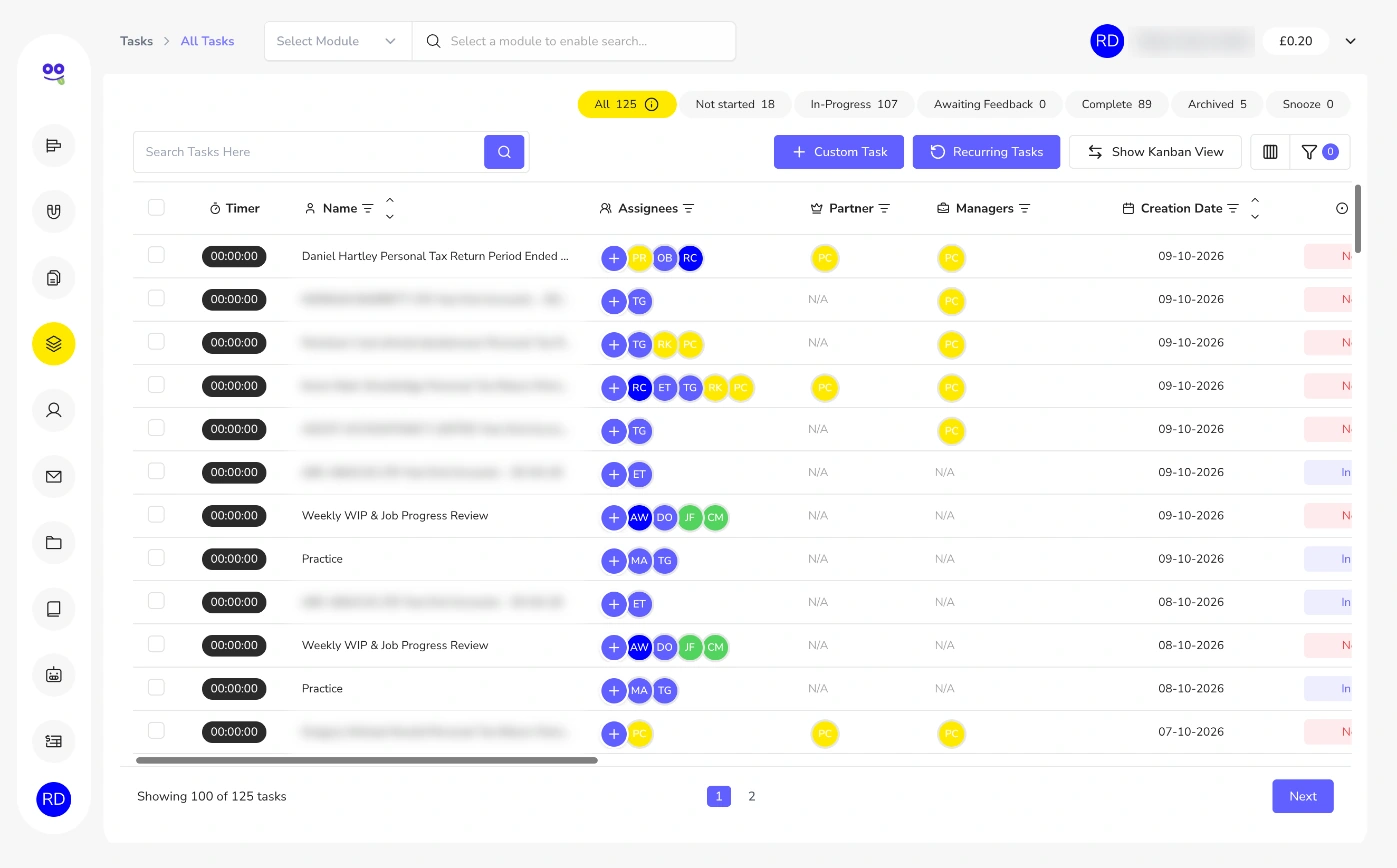The image size is (1397, 868).
Task: Open the person icon in the sidebar
Action: coord(54,409)
